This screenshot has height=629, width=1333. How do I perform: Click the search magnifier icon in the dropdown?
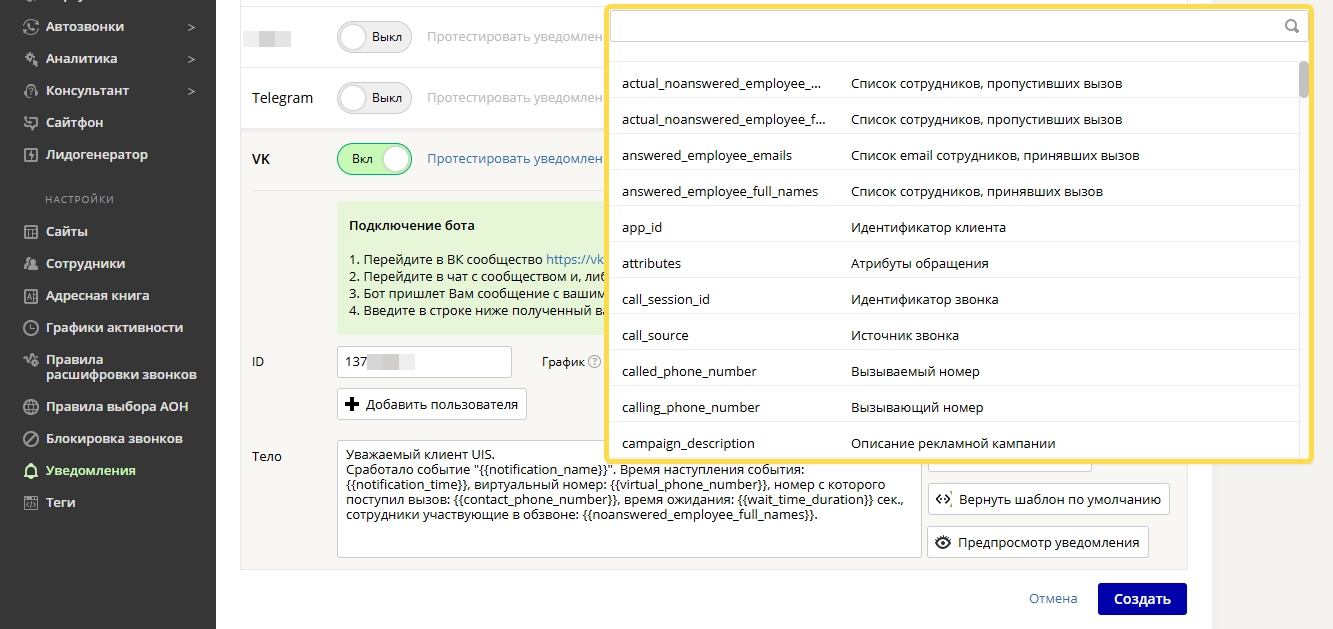(1291, 27)
